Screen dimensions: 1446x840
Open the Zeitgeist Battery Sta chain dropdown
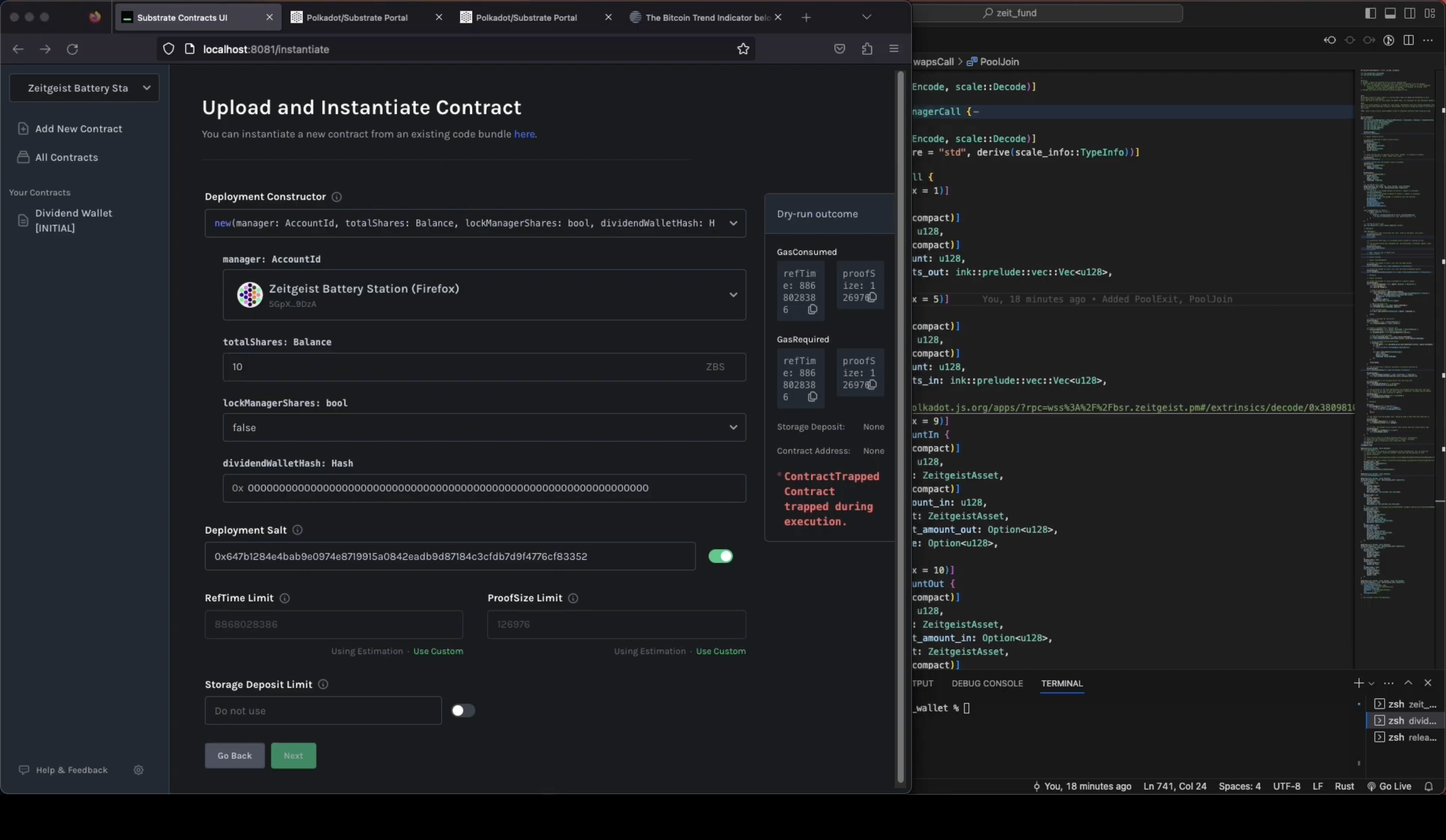[x=85, y=88]
